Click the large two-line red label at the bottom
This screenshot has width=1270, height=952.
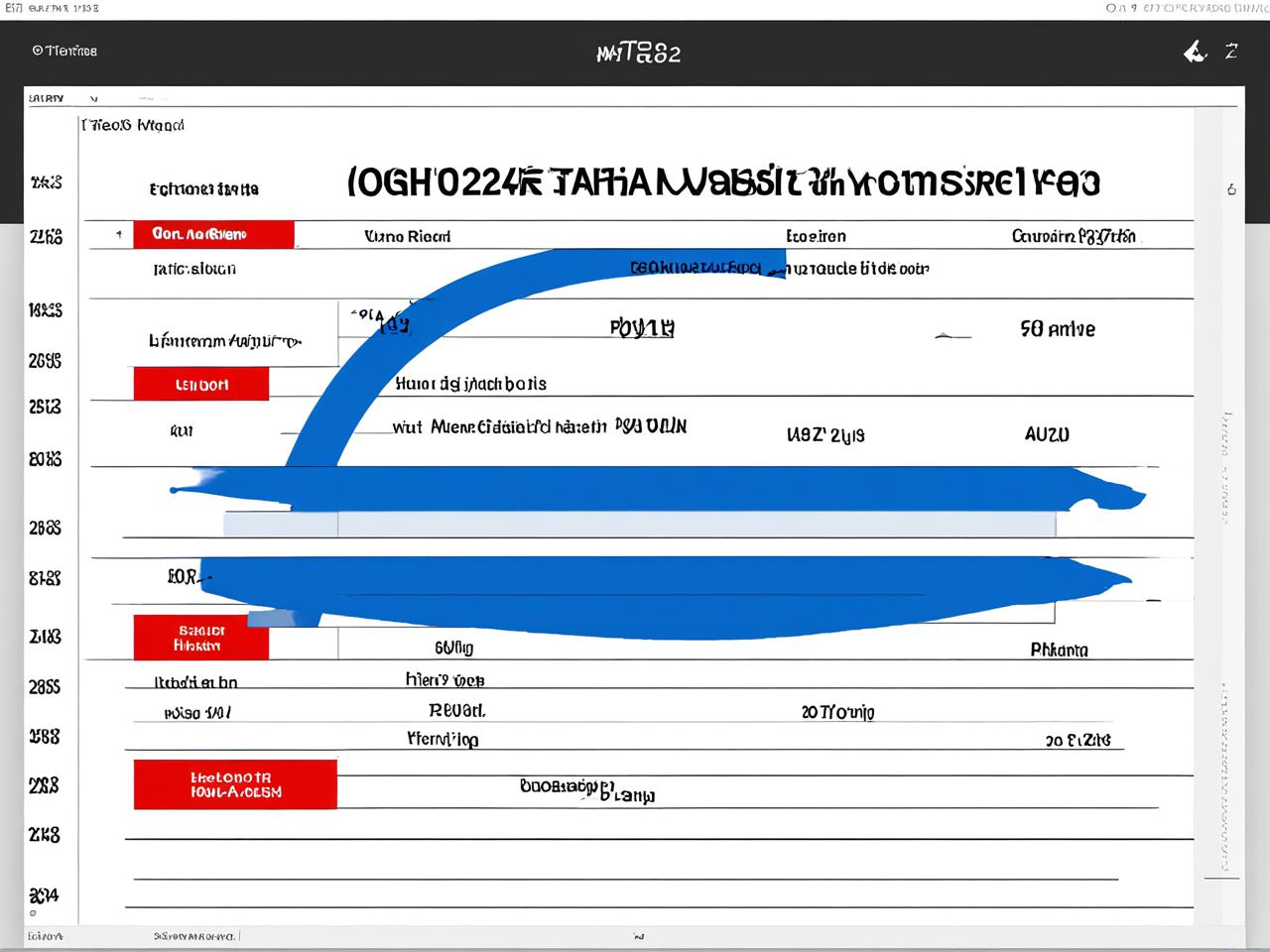tap(235, 784)
